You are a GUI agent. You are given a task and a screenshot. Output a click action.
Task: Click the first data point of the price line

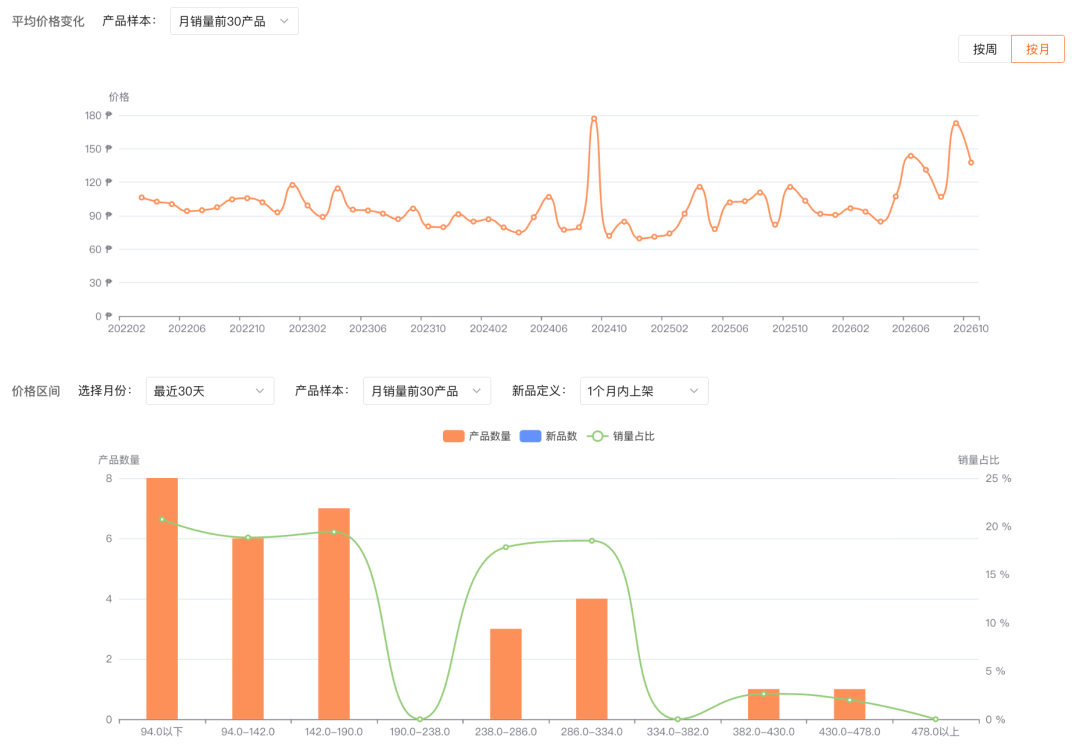click(x=142, y=198)
